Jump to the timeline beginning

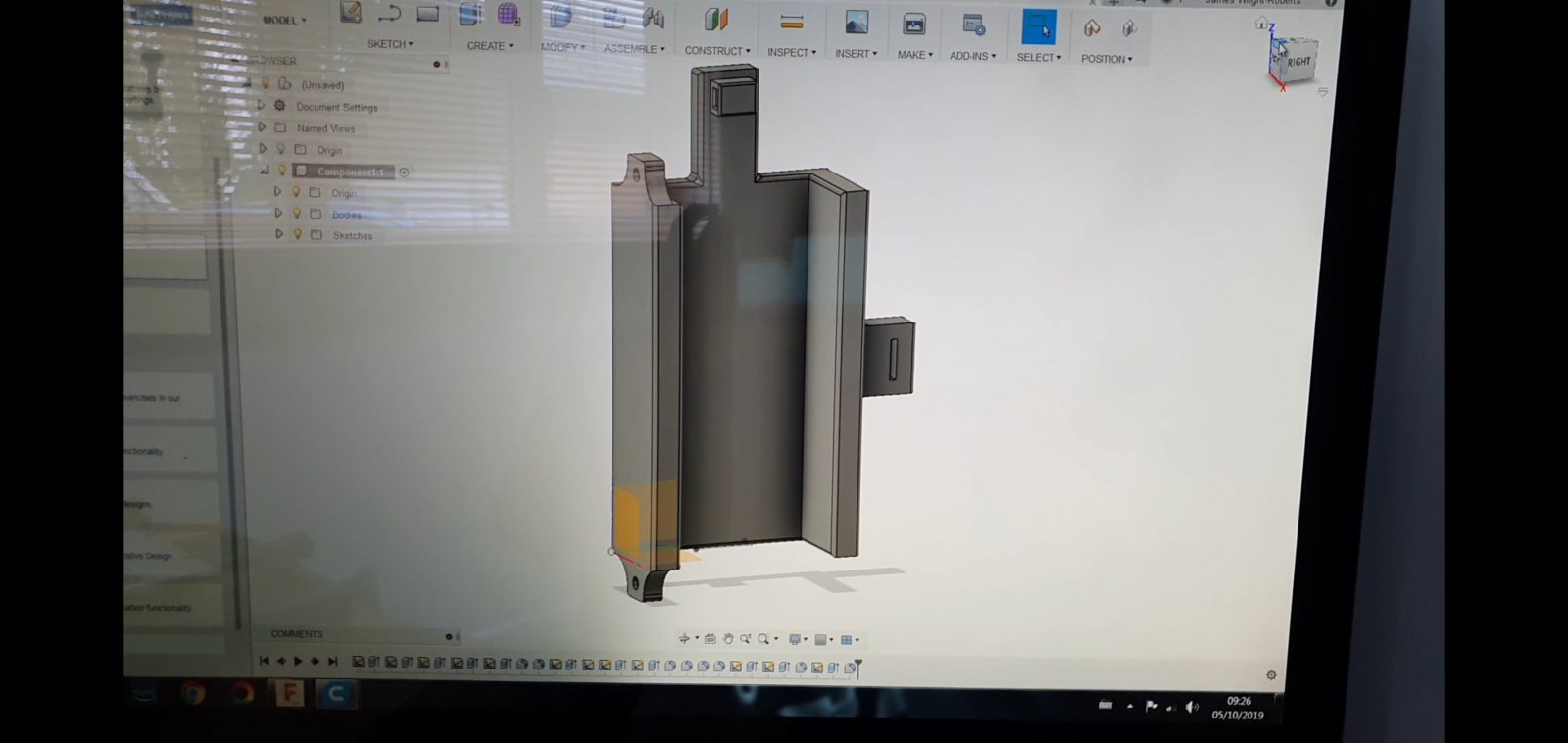coord(264,661)
